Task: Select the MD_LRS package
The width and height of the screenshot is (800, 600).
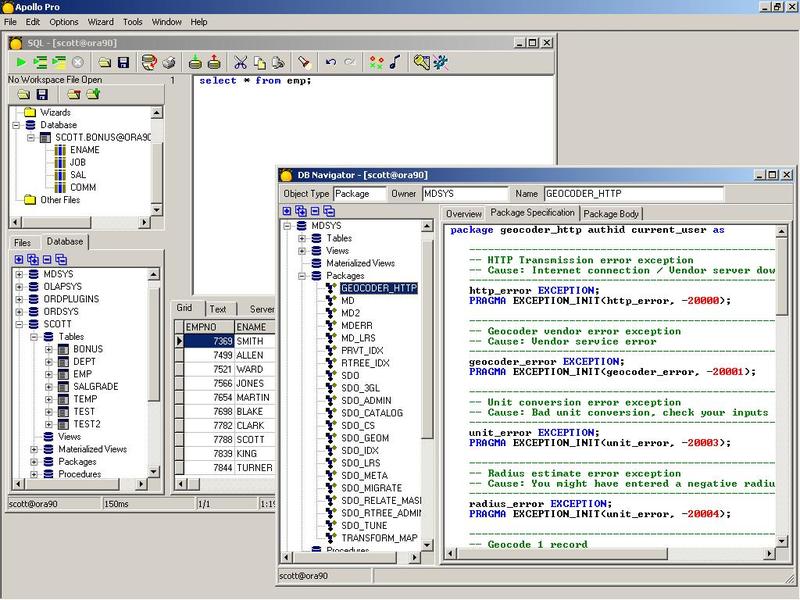Action: [x=358, y=338]
